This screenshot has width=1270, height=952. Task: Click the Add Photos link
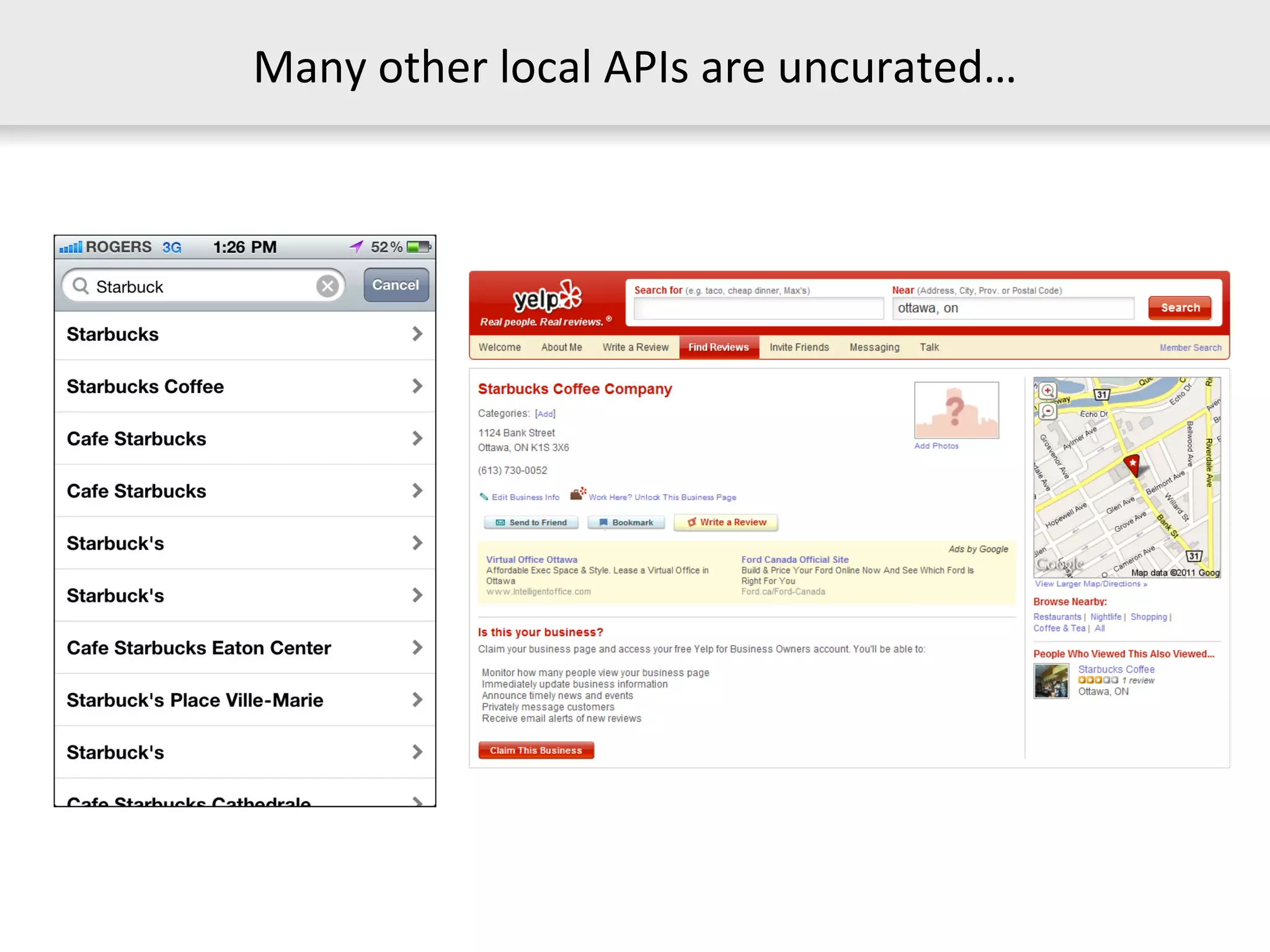[936, 446]
